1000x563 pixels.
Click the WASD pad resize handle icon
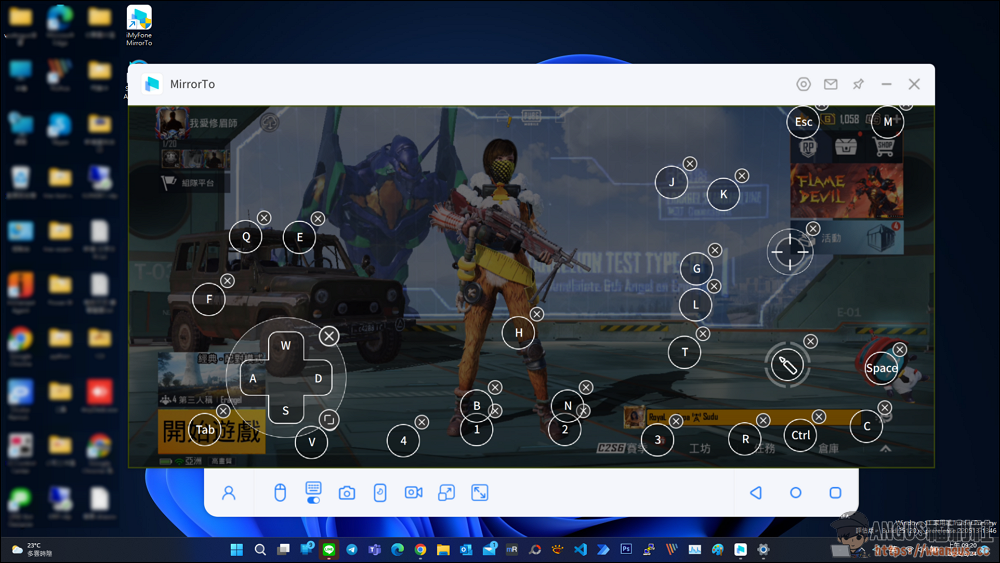click(328, 420)
